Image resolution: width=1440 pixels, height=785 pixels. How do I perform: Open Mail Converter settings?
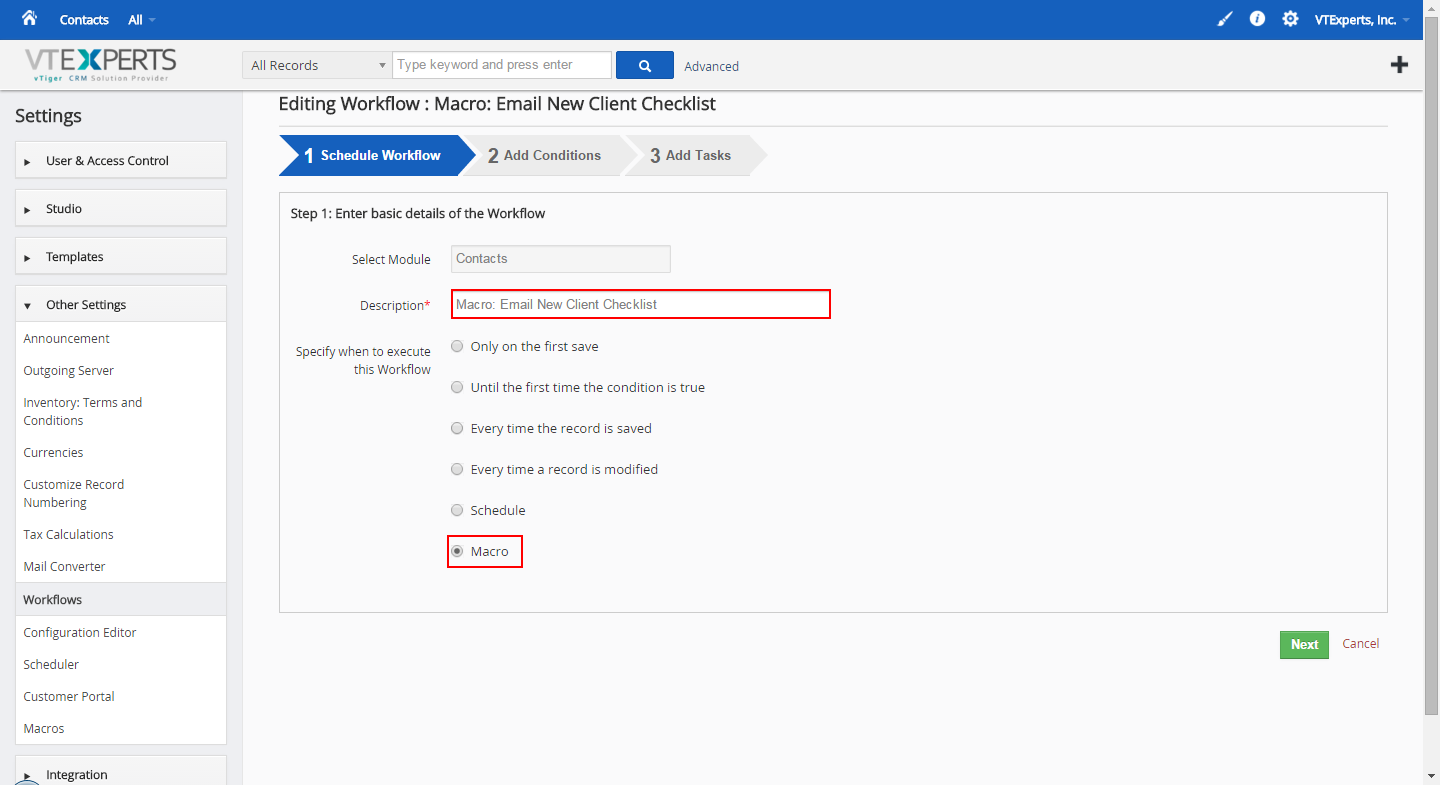point(64,566)
